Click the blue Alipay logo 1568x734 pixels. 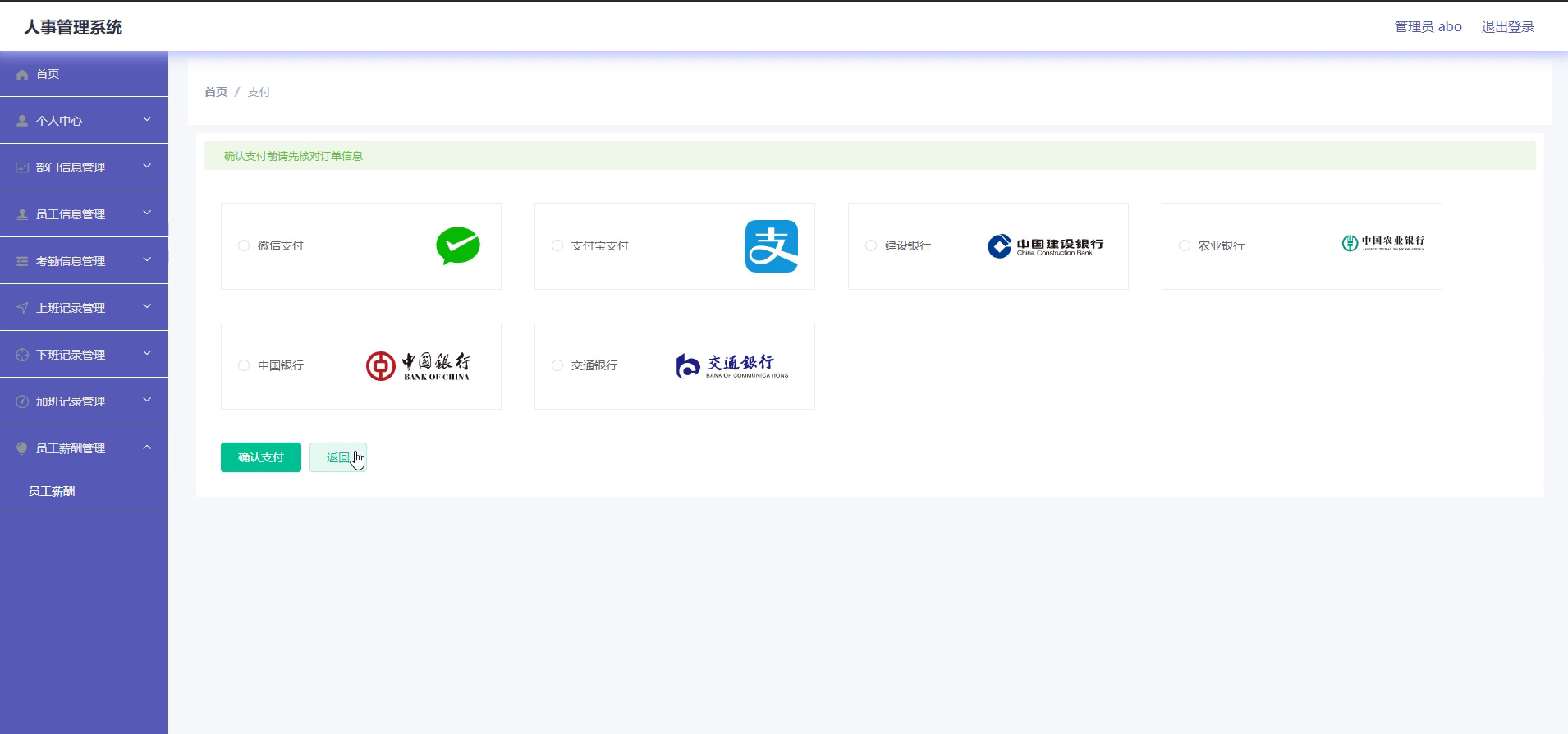click(x=772, y=246)
